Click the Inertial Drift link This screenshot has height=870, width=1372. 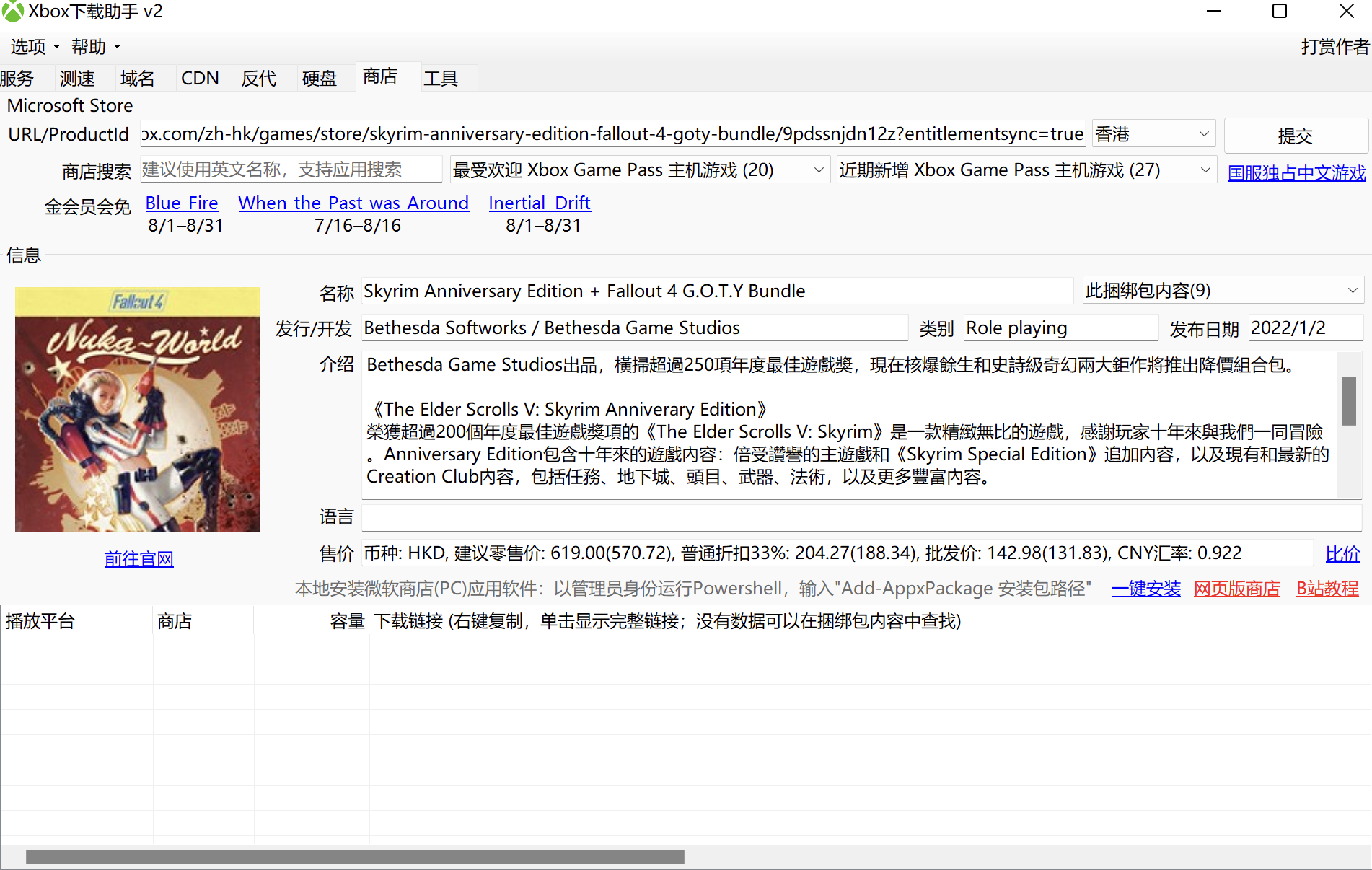[x=539, y=203]
